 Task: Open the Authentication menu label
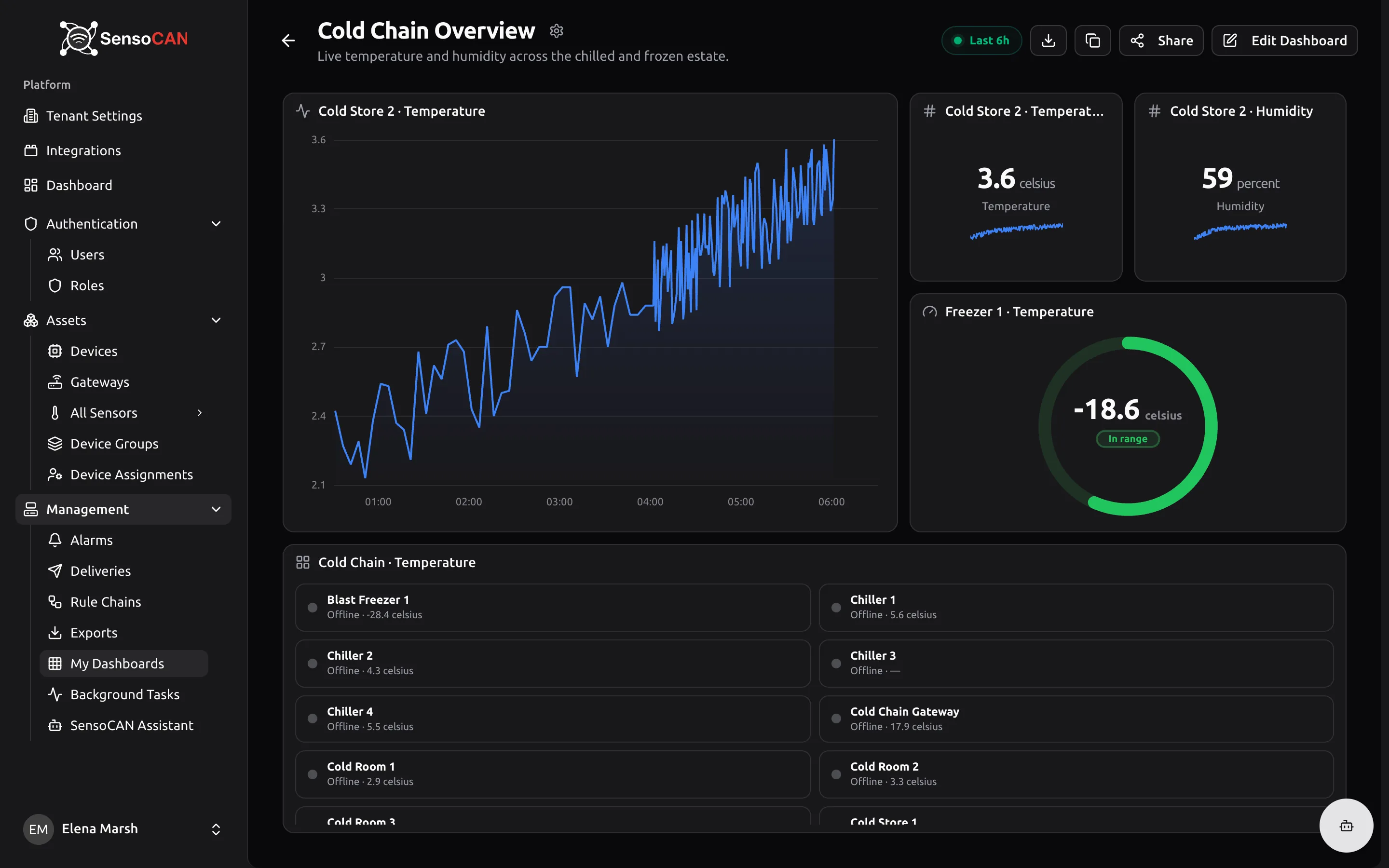click(92, 224)
